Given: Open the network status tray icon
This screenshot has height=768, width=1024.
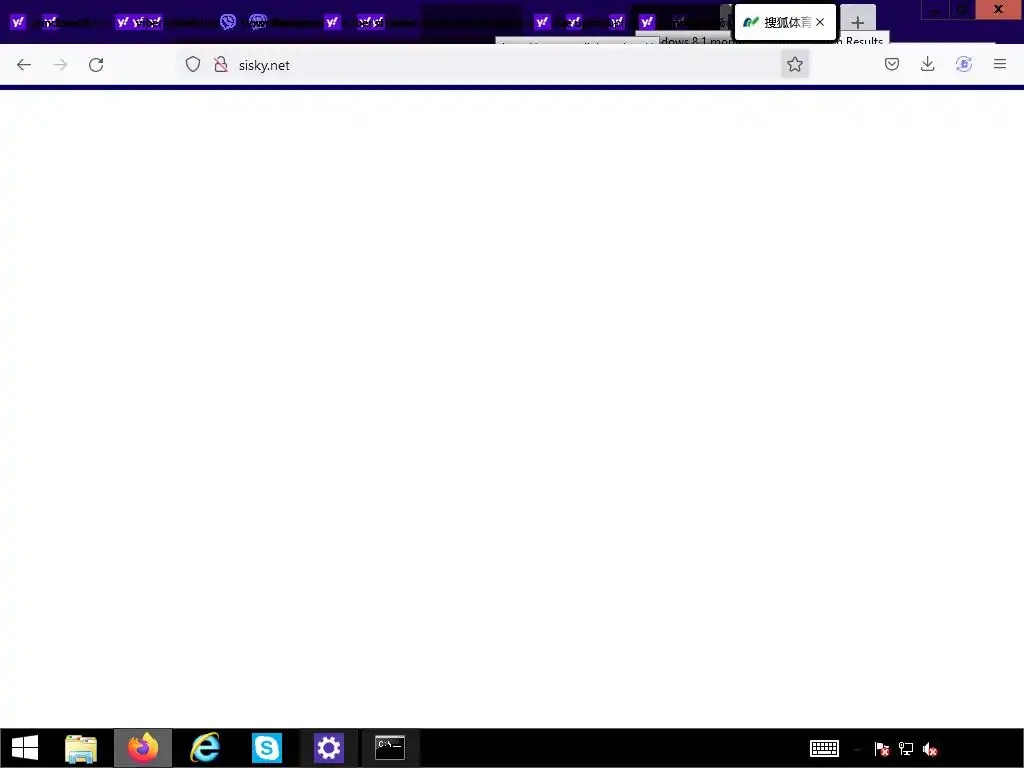Looking at the screenshot, I should point(906,748).
